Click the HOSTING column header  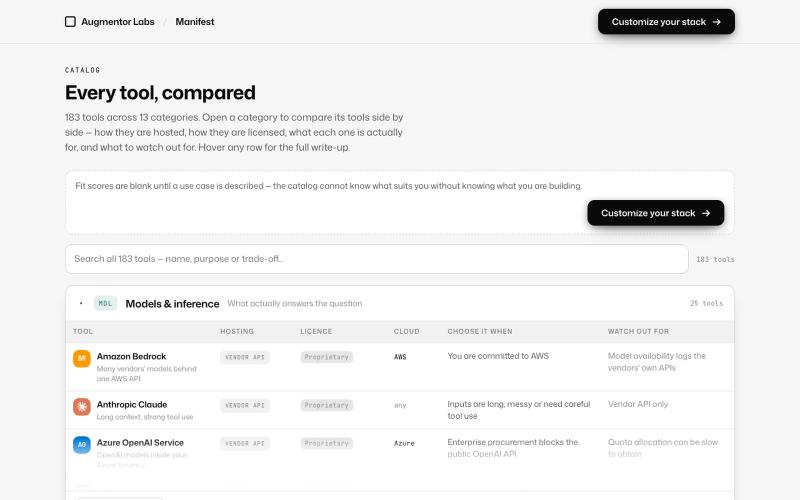(x=237, y=331)
